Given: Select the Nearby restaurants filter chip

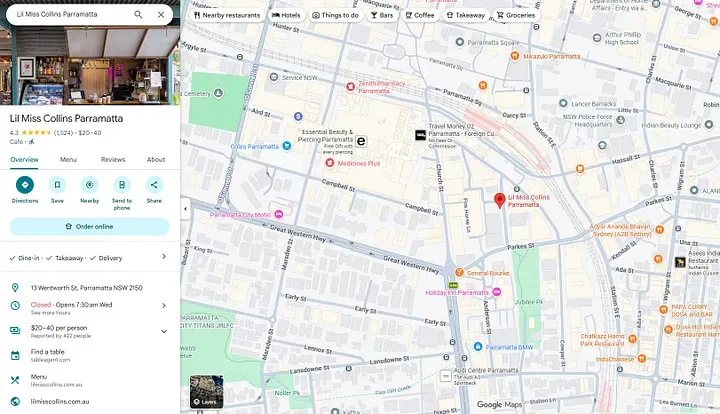Looking at the screenshot, I should click(227, 15).
